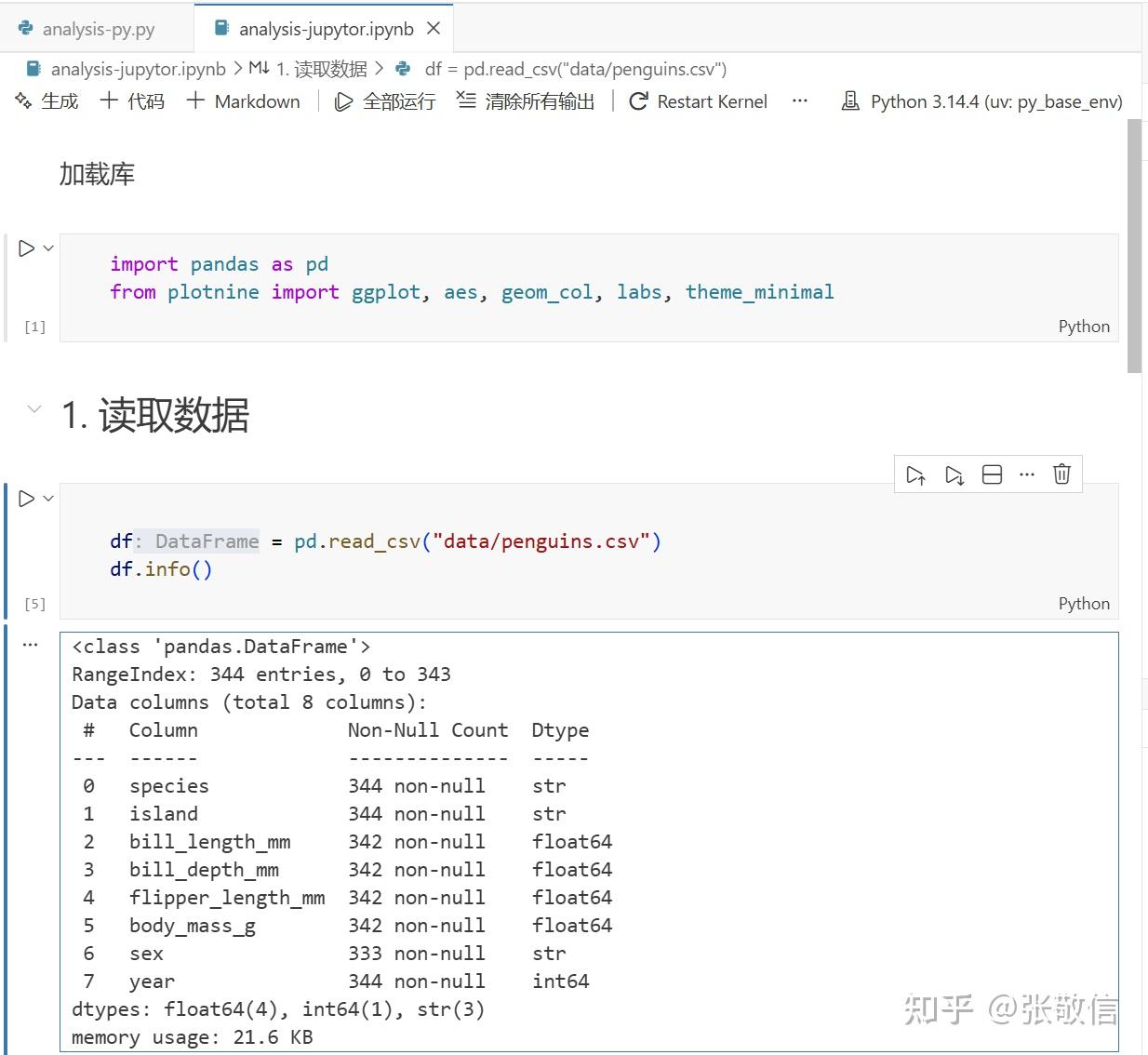Select the Python 3.14.4 kernel picker

point(981,101)
